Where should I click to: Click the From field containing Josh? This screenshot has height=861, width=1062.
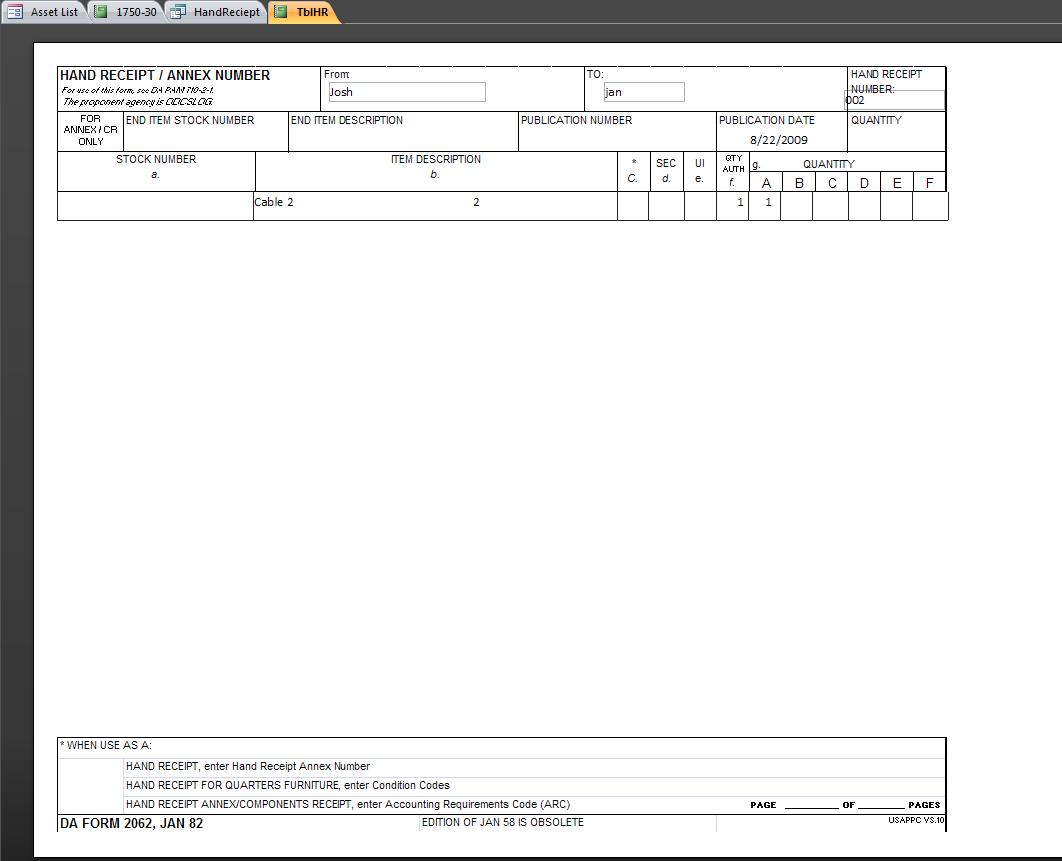point(404,91)
